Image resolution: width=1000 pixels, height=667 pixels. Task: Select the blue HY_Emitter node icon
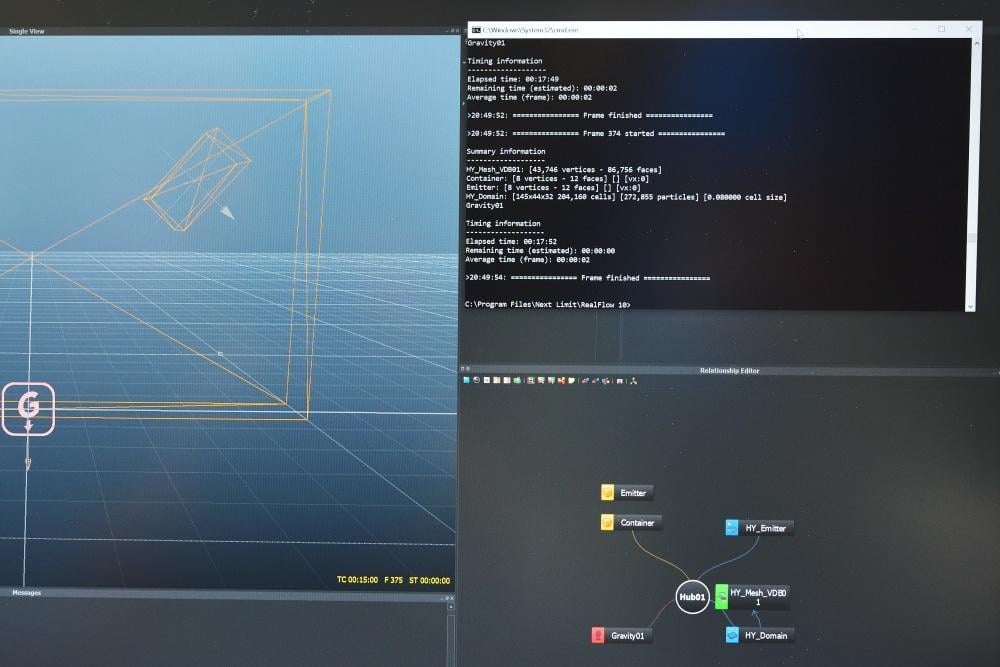pyautogui.click(x=730, y=527)
